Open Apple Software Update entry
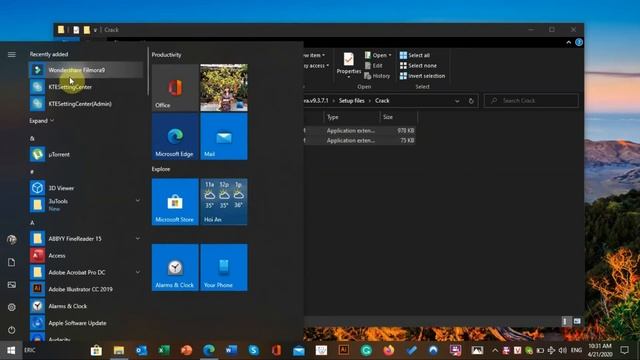Image resolution: width=640 pixels, height=360 pixels. pos(86,323)
